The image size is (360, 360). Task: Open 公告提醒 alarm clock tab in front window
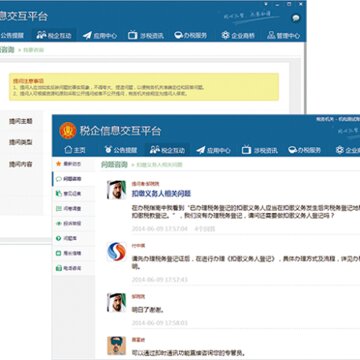120,150
